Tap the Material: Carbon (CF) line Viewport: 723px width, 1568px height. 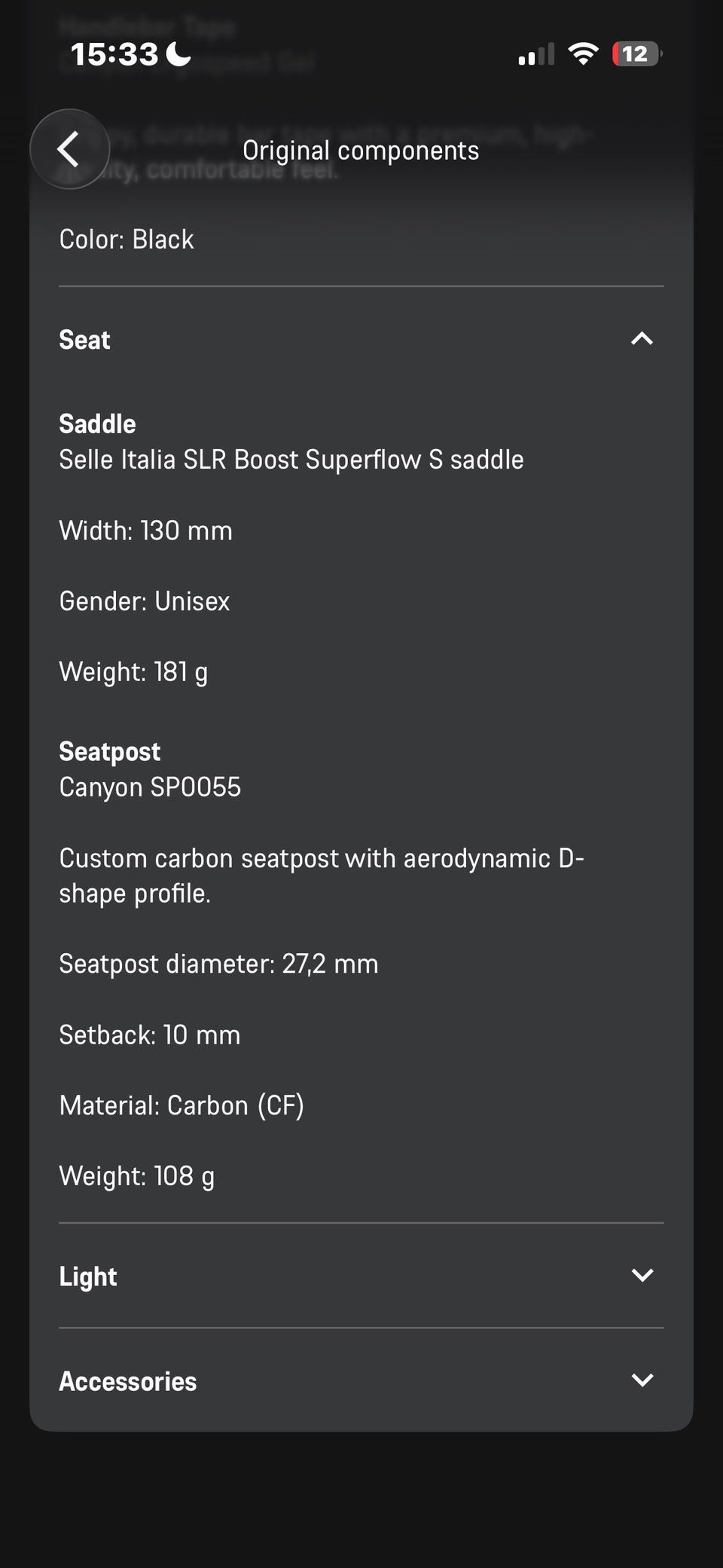[182, 1105]
